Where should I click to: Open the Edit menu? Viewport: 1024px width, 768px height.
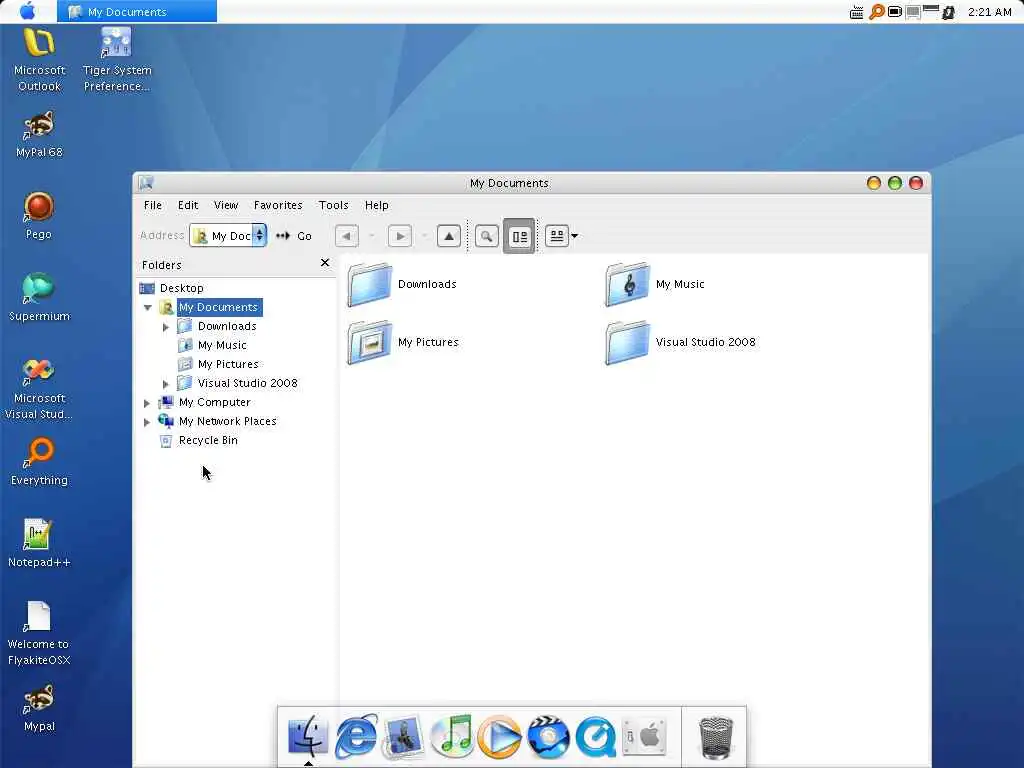(x=188, y=205)
